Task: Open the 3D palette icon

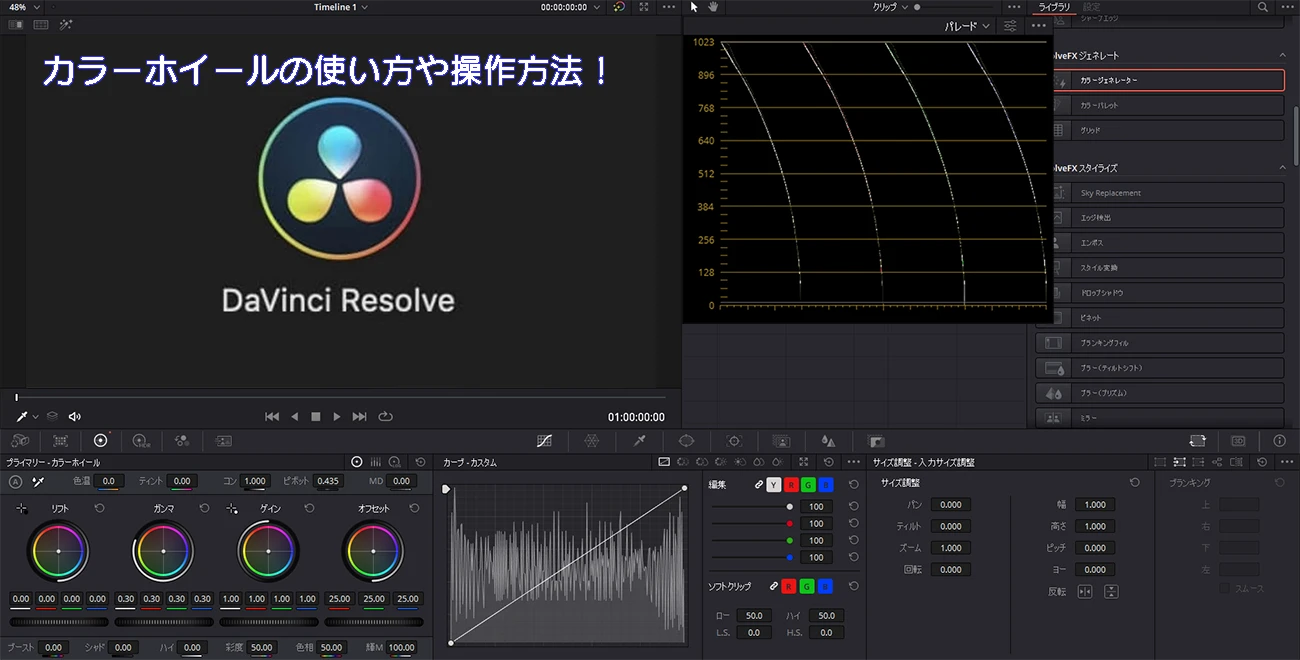Action: [1238, 440]
